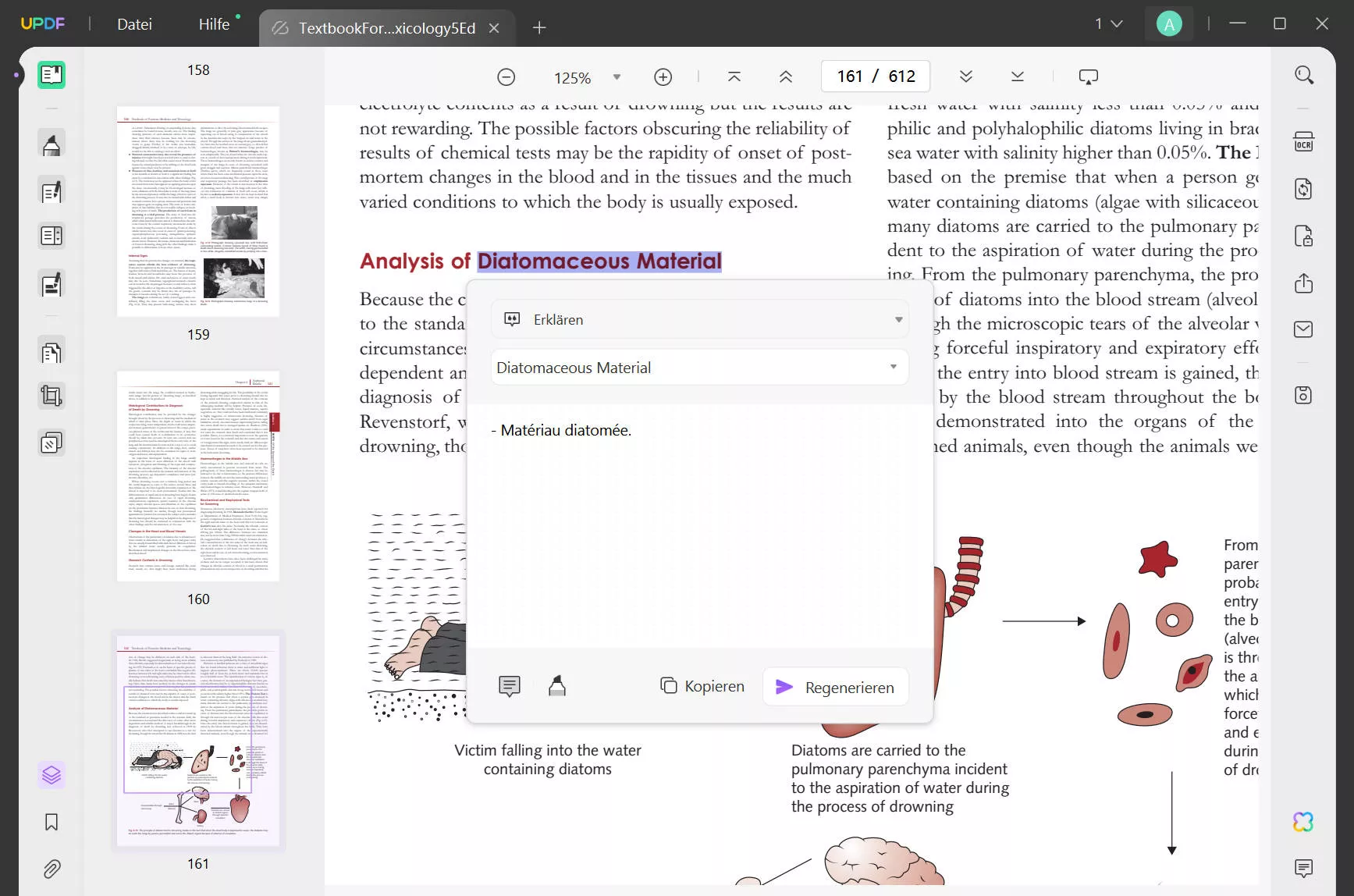Open the Layers panel icon
Image resolution: width=1354 pixels, height=896 pixels.
point(52,775)
